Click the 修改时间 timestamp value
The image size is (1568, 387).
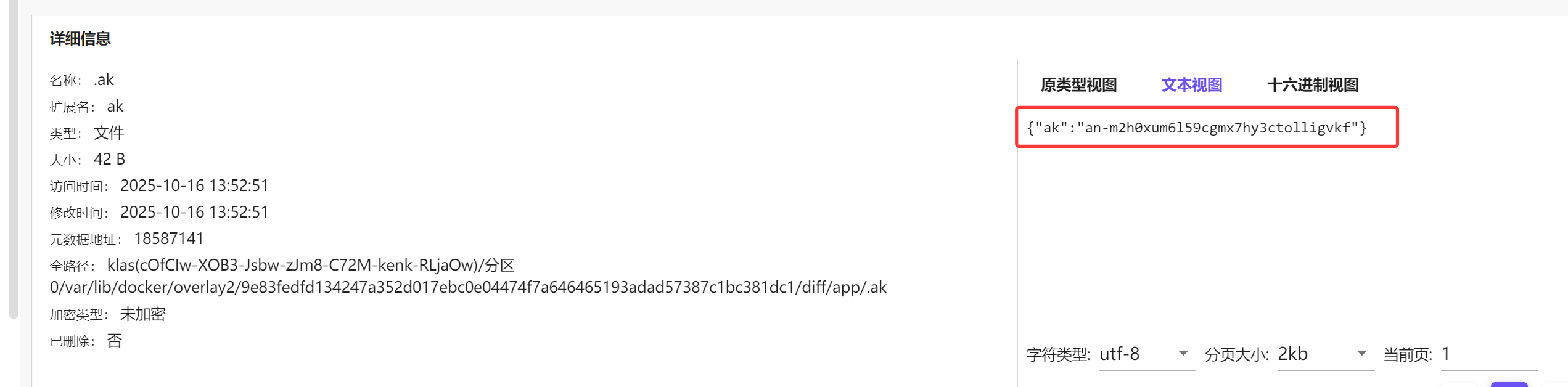(194, 213)
